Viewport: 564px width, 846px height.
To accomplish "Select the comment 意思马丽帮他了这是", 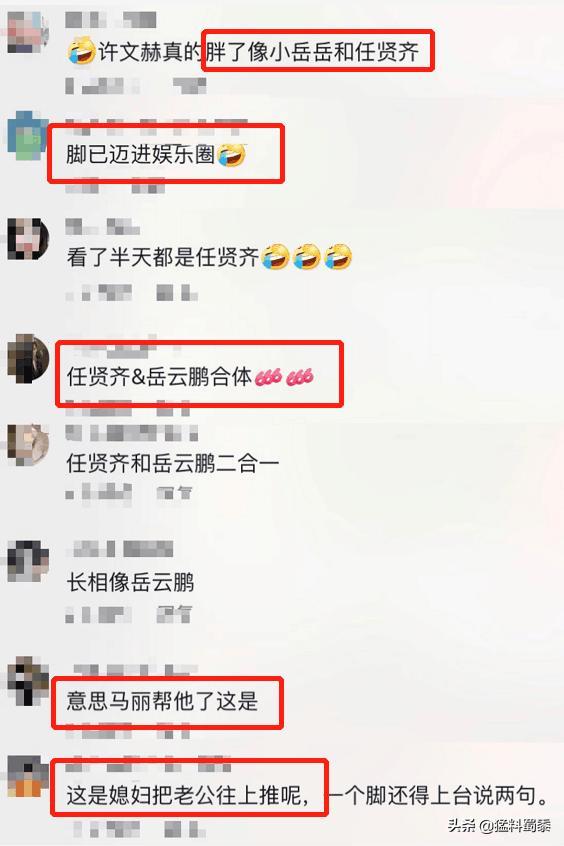I will (162, 701).
